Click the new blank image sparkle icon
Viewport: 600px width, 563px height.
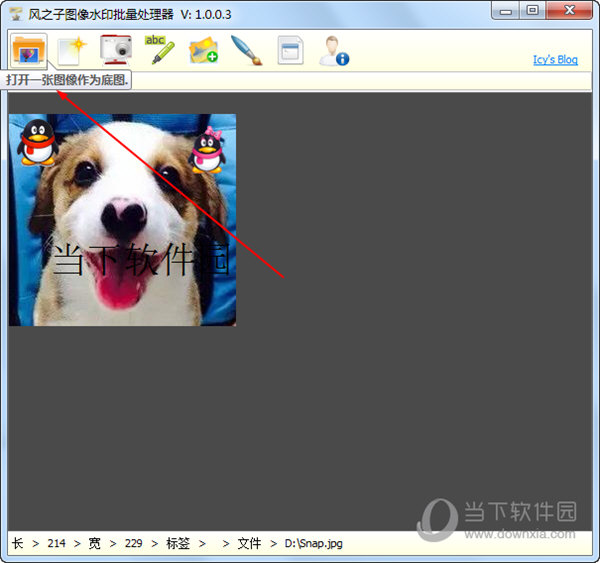click(72, 49)
